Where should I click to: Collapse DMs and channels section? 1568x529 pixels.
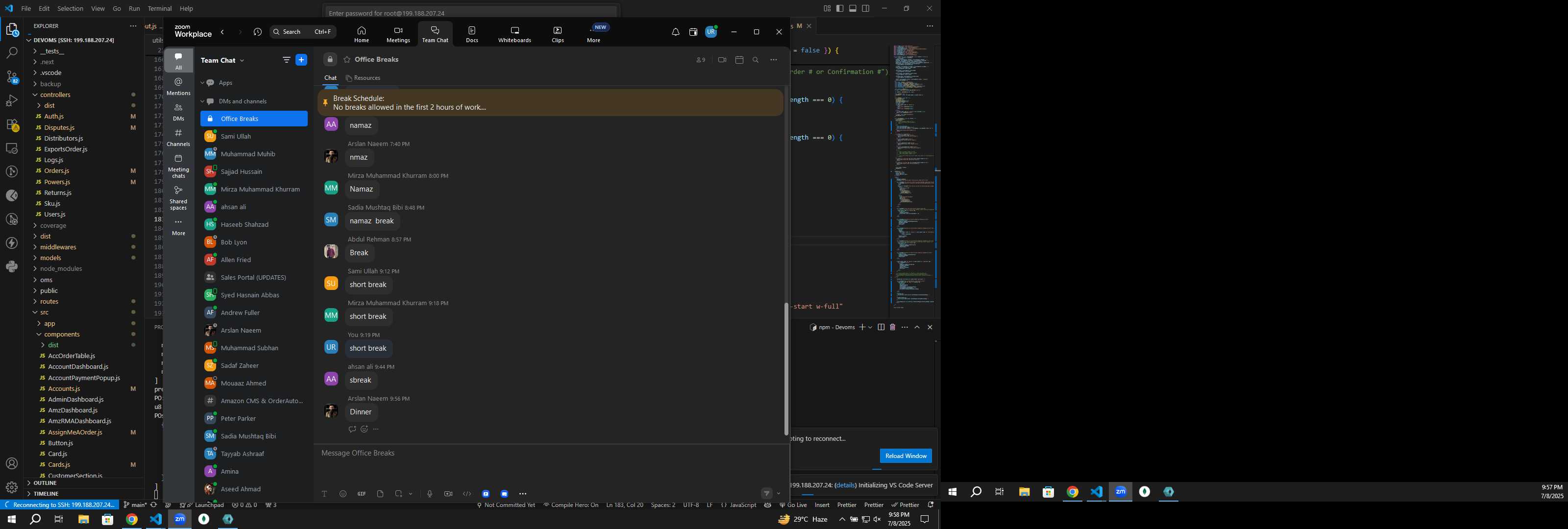pyautogui.click(x=202, y=102)
